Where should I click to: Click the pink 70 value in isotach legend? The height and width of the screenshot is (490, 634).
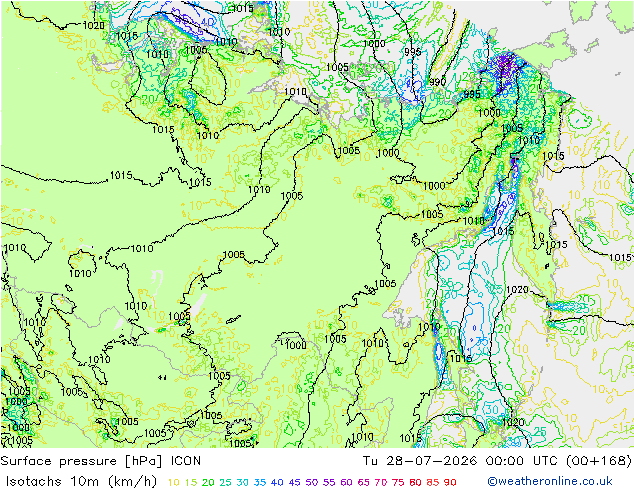click(x=381, y=482)
